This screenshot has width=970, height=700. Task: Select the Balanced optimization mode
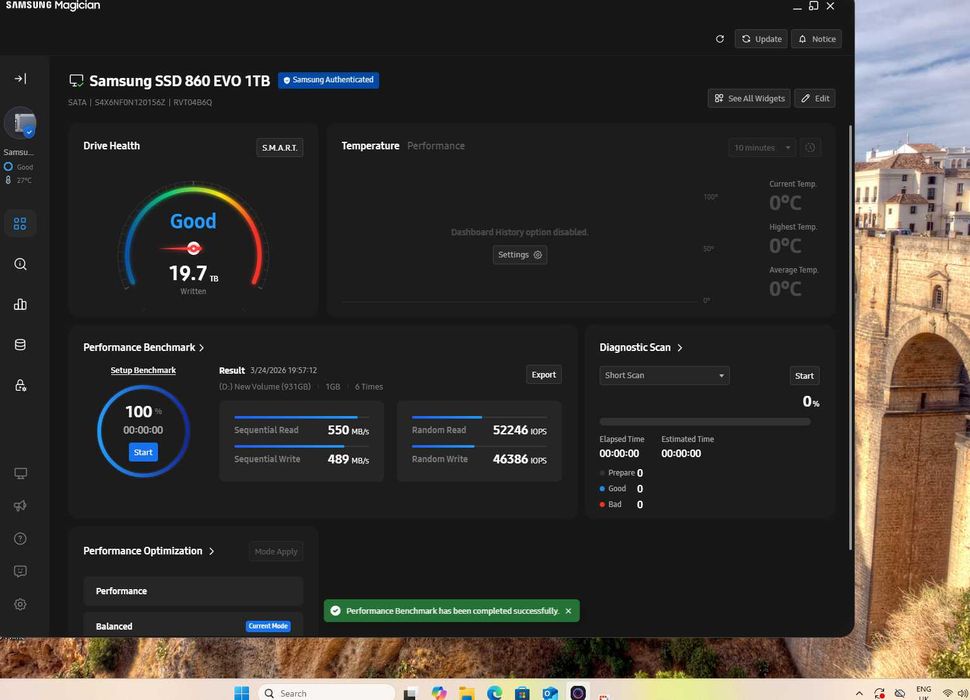[x=193, y=626]
